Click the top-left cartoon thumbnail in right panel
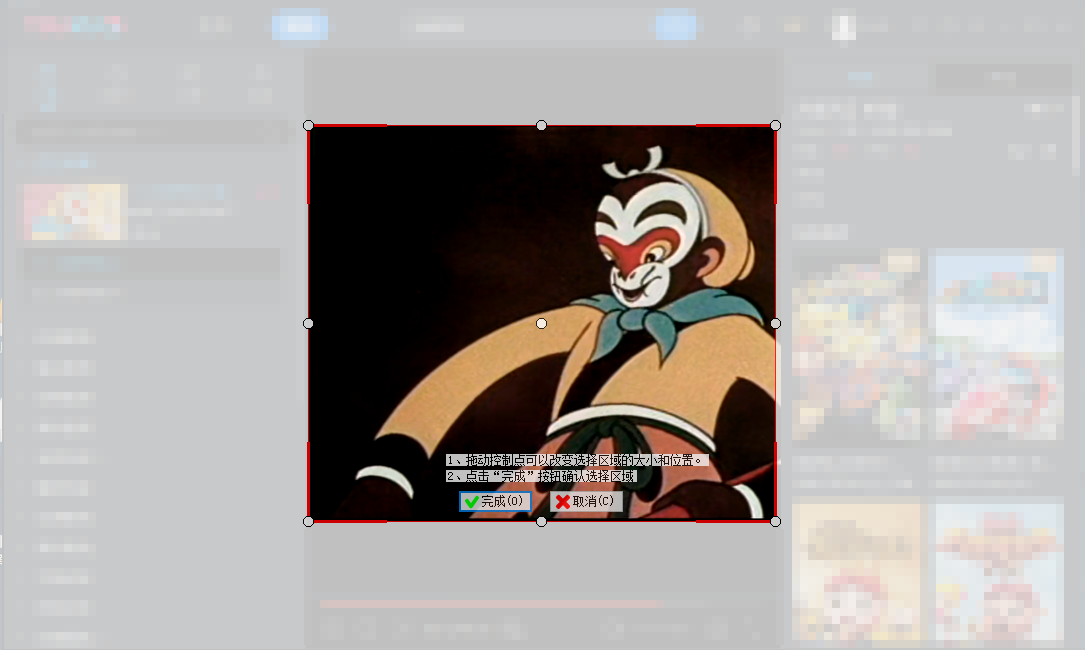The height and width of the screenshot is (650, 1085). point(856,343)
